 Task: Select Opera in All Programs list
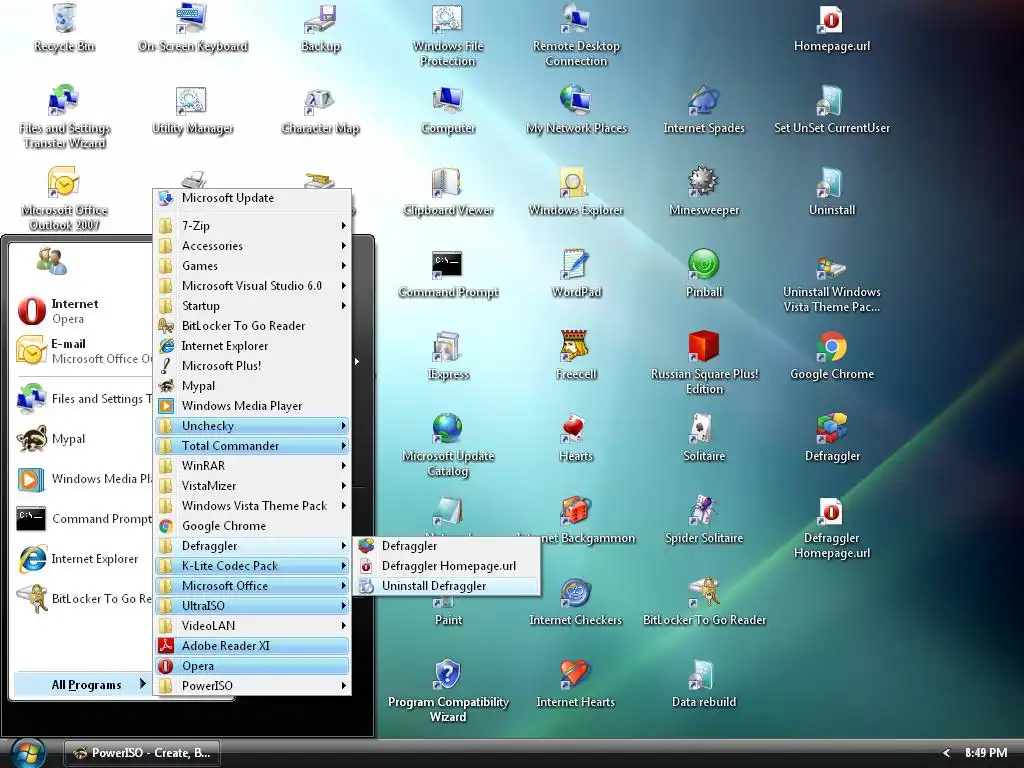(253, 666)
